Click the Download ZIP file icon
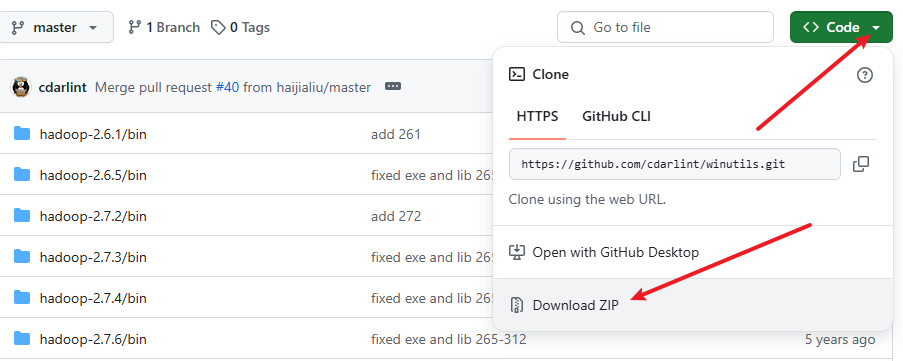This screenshot has height=361, width=903. coord(517,305)
